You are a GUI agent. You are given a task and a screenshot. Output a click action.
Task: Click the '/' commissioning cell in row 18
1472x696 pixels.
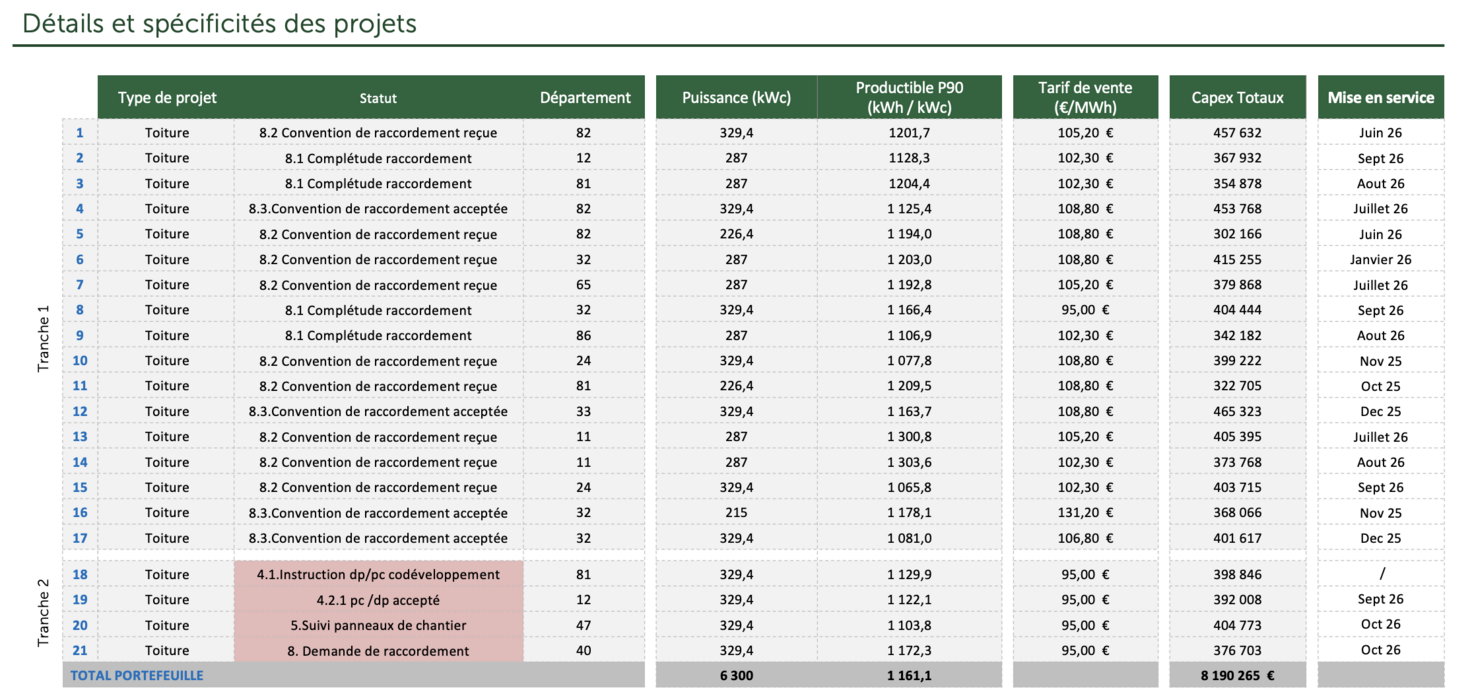tap(1380, 574)
